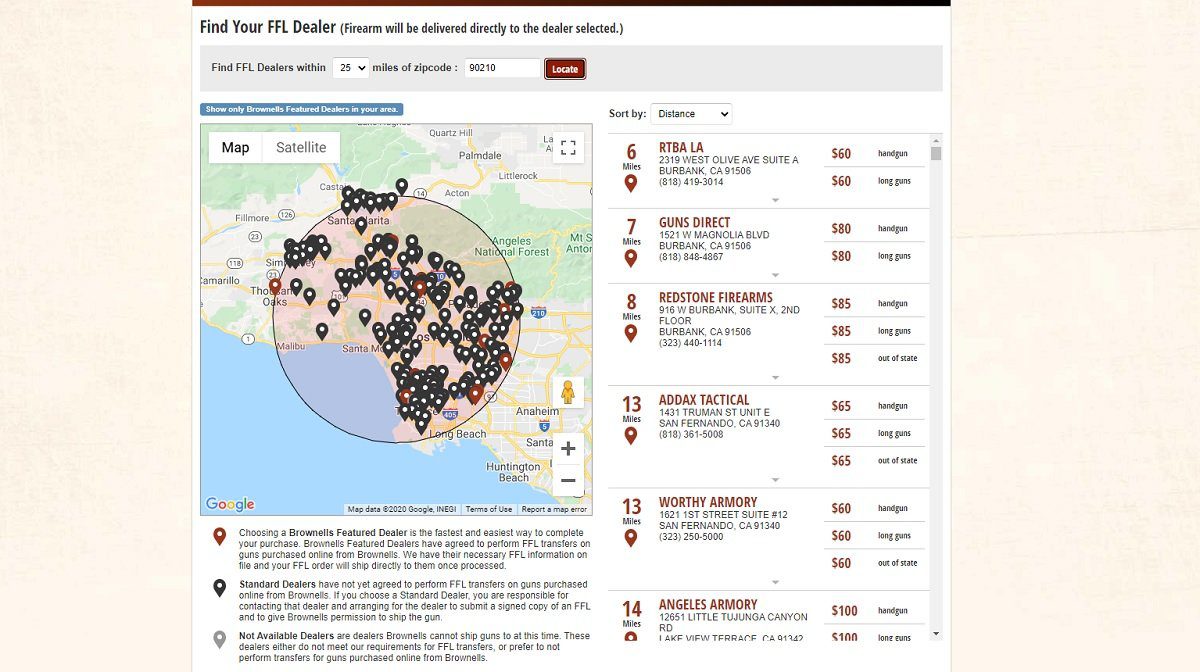
Task: Zoom out on the map
Action: [x=568, y=481]
